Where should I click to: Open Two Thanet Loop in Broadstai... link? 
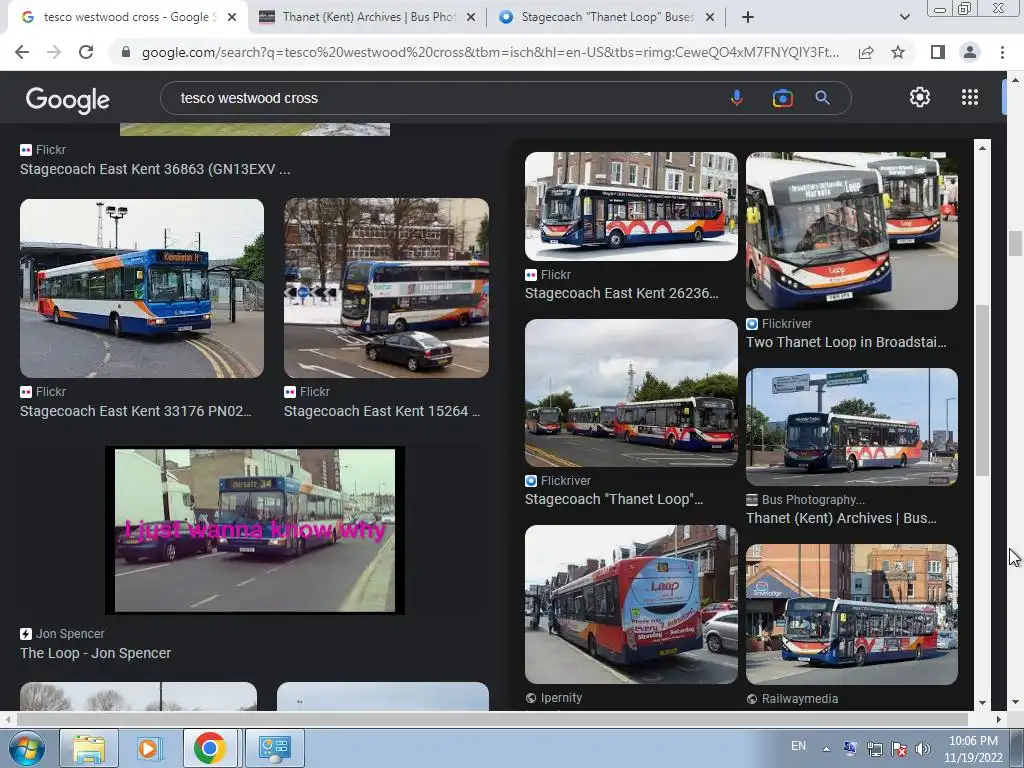pos(846,342)
